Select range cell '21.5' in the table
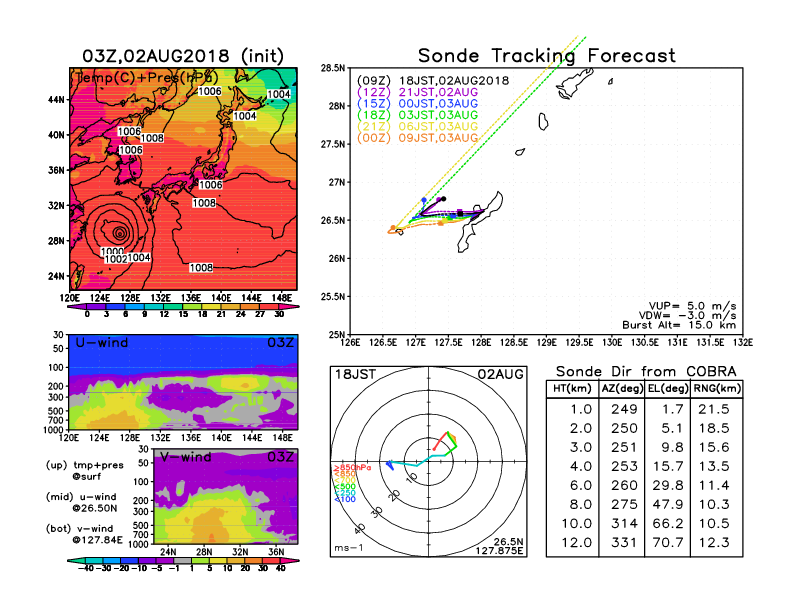792x612 pixels. pos(714,409)
